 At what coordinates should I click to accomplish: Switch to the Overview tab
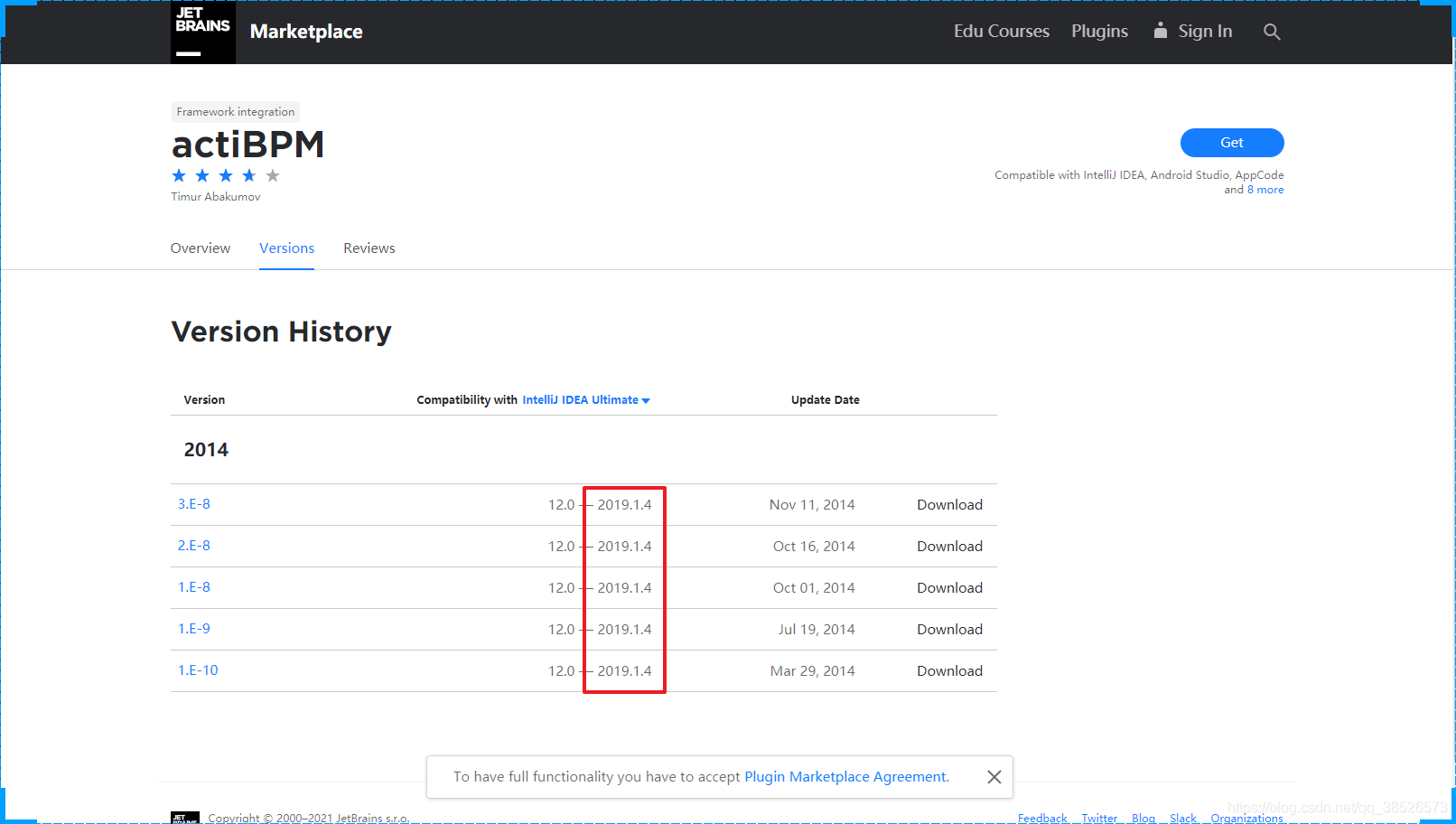(x=201, y=248)
